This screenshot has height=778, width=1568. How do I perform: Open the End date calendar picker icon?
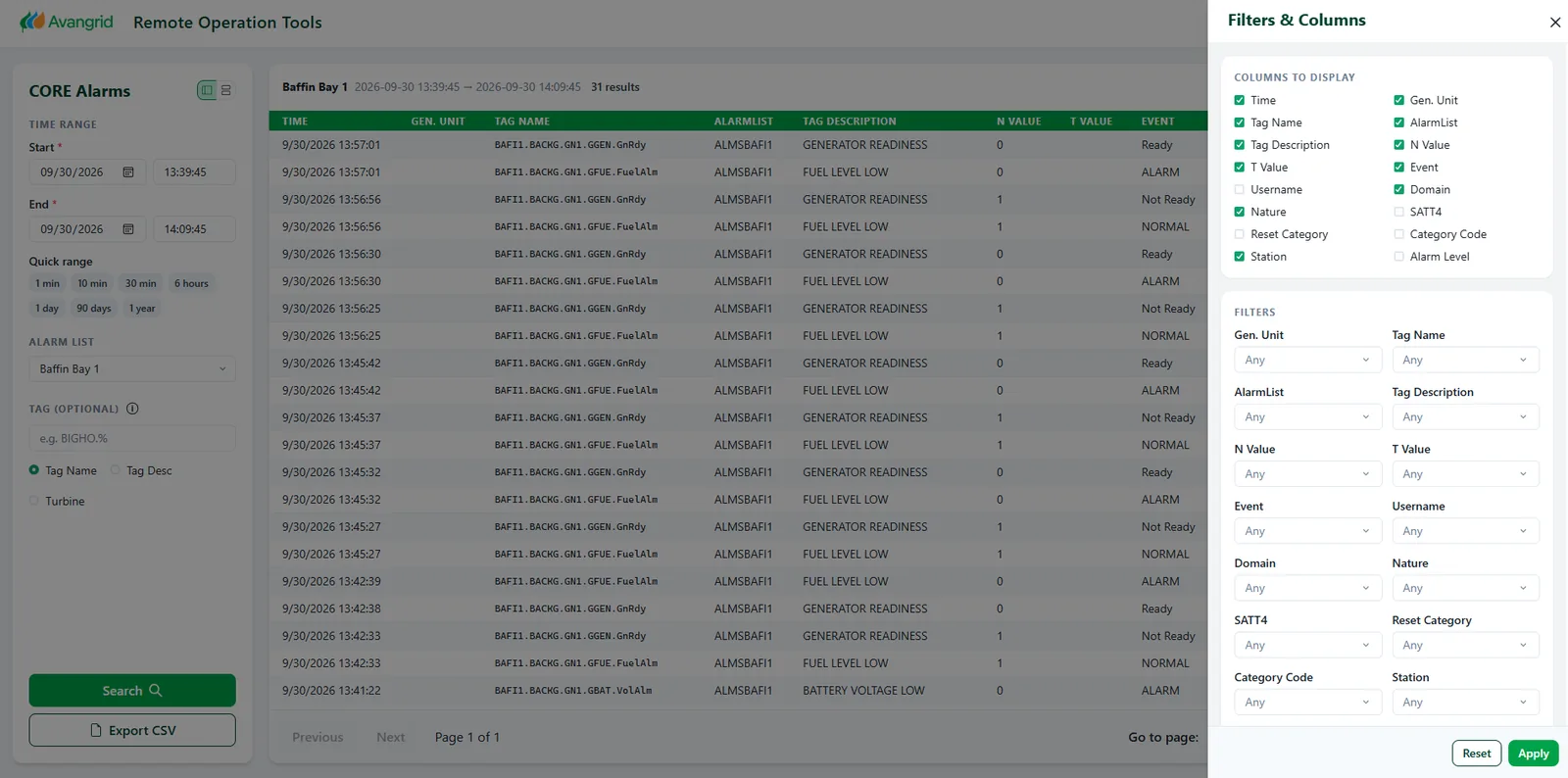click(x=128, y=229)
